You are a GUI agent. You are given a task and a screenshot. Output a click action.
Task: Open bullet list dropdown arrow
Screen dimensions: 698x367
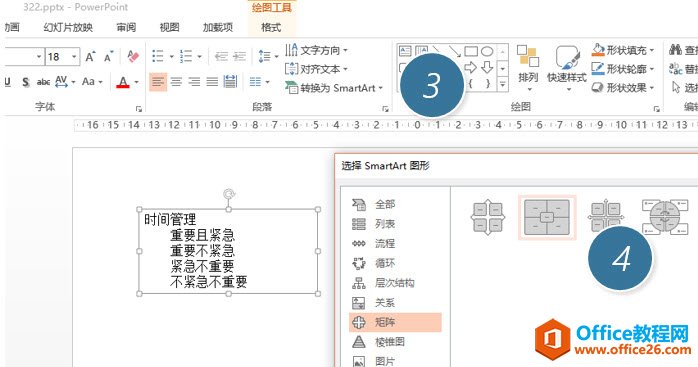[x=171, y=57]
